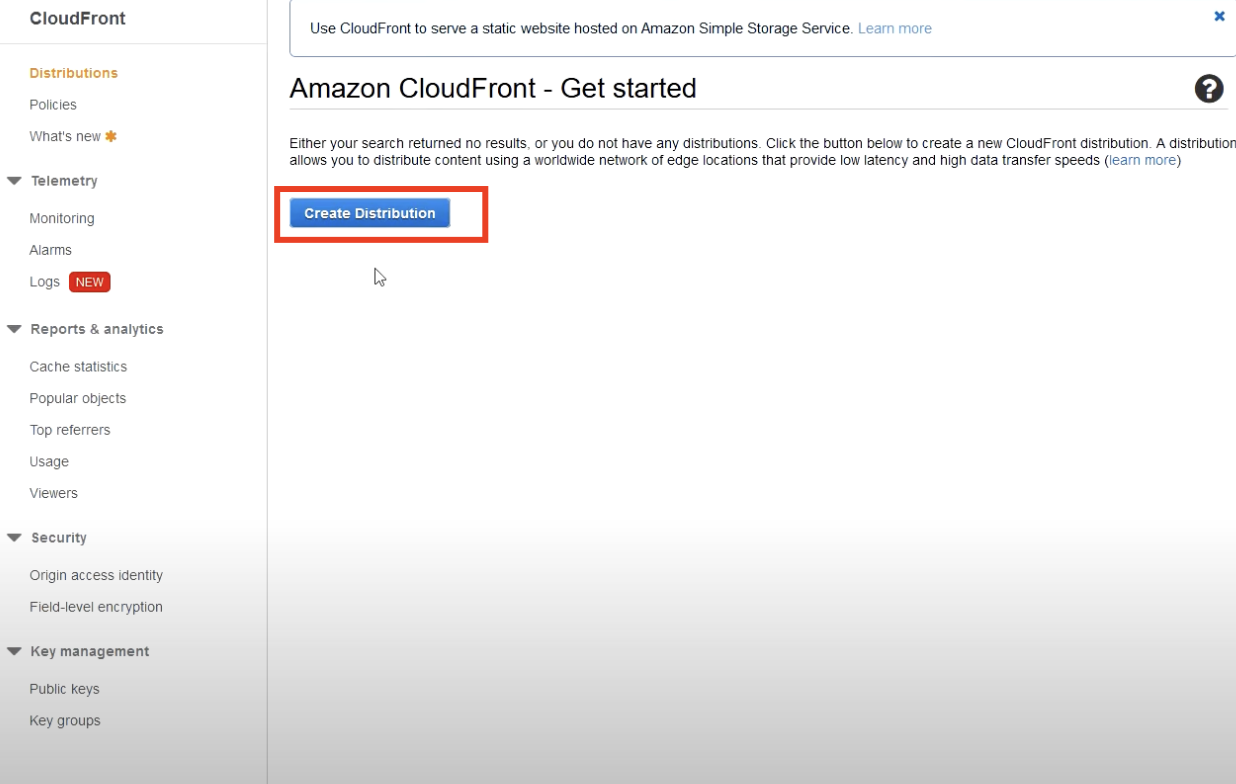Click the What's new asterisk icon

111,136
